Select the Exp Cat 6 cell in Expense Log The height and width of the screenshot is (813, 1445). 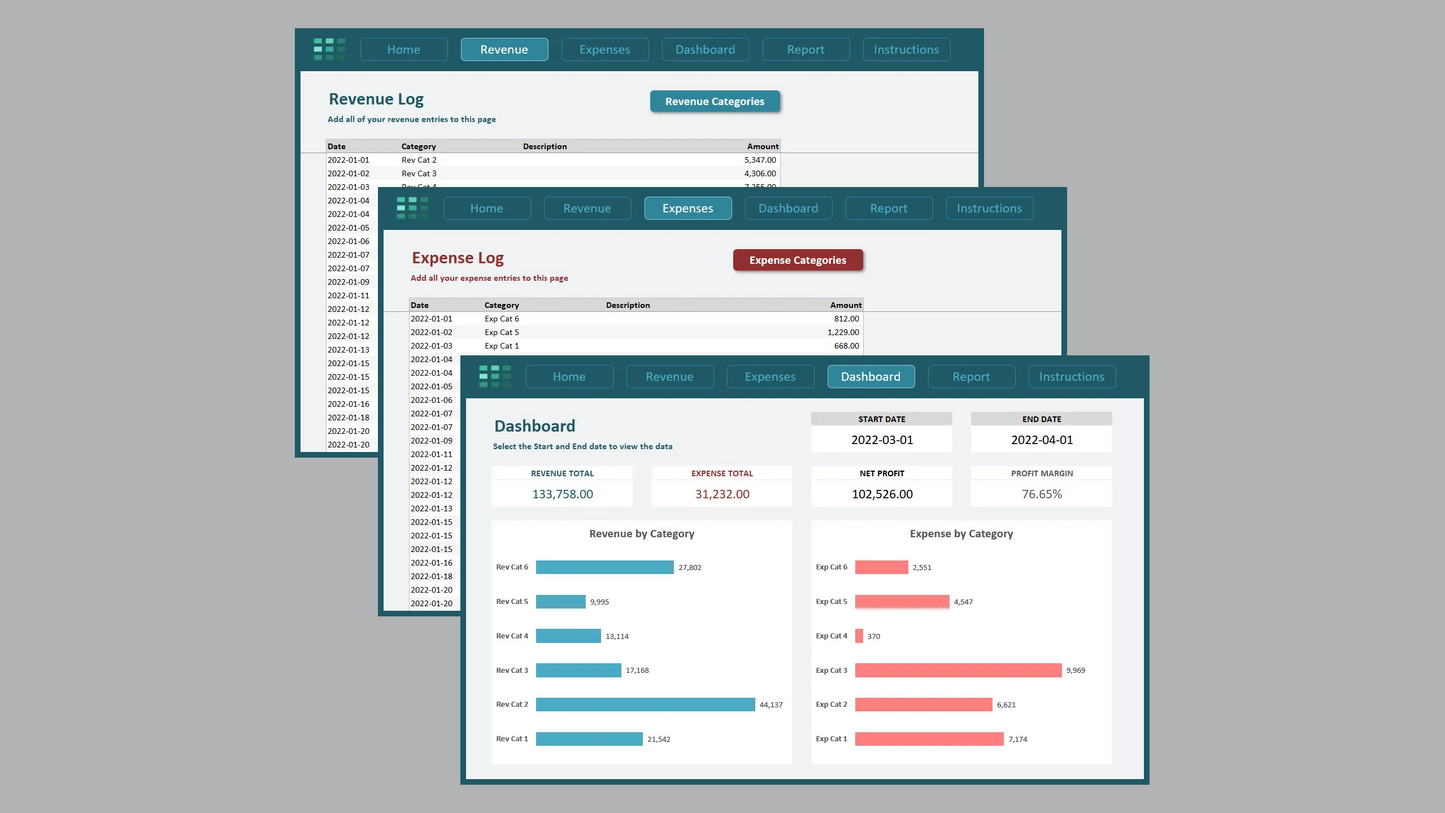[x=502, y=319]
